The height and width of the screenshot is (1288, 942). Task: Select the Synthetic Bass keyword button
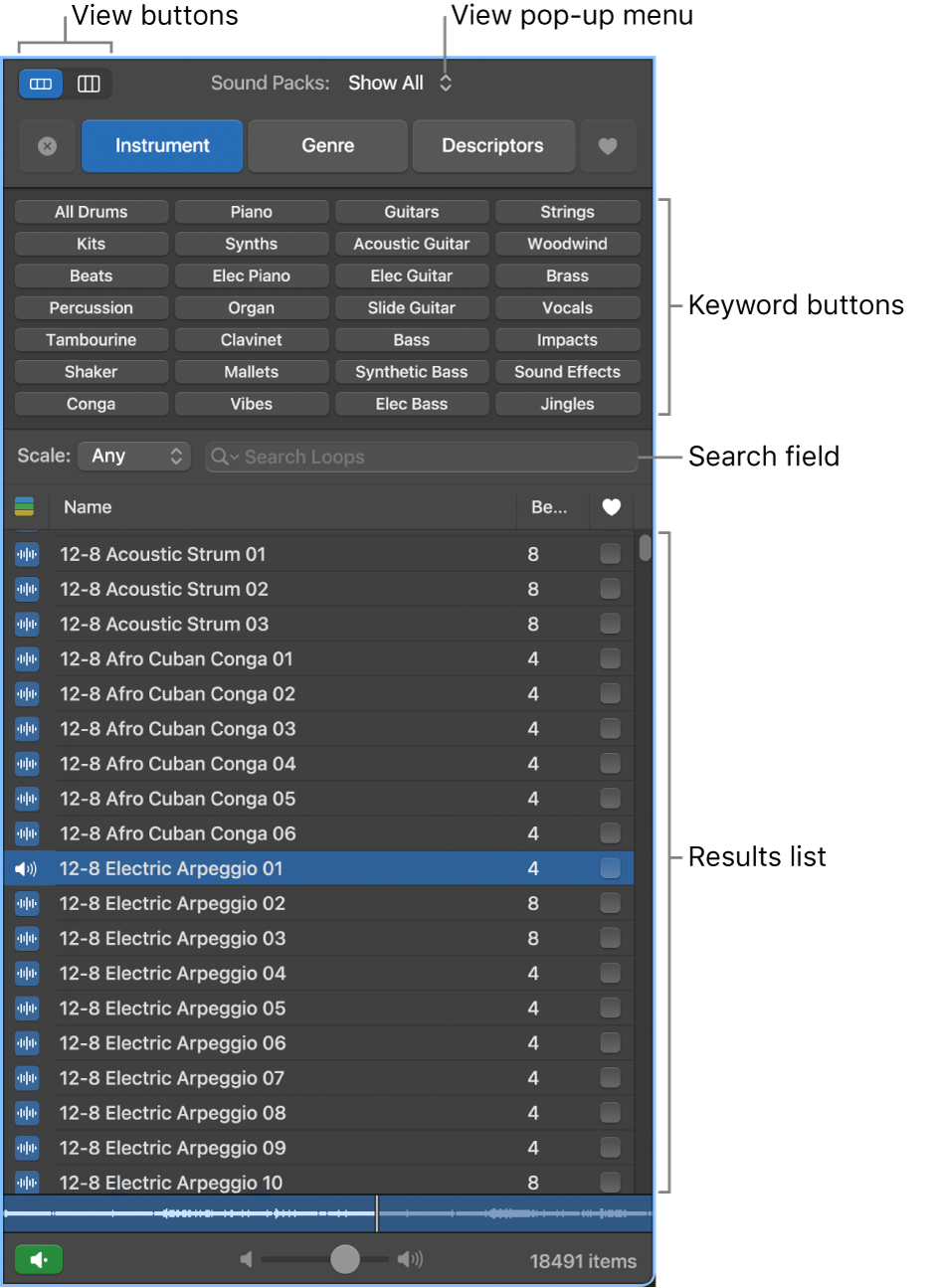point(411,371)
